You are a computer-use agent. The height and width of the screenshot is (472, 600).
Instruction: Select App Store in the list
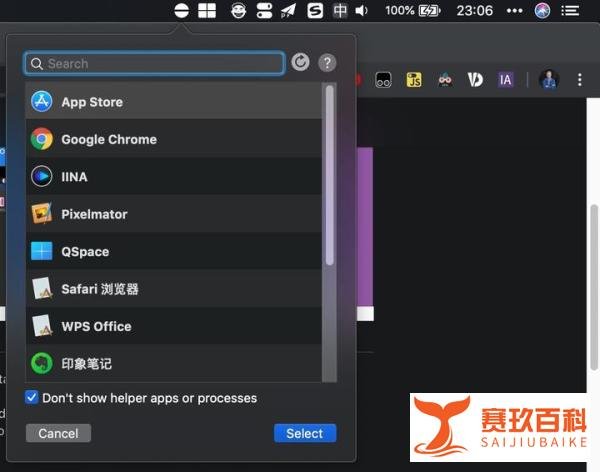coord(174,102)
